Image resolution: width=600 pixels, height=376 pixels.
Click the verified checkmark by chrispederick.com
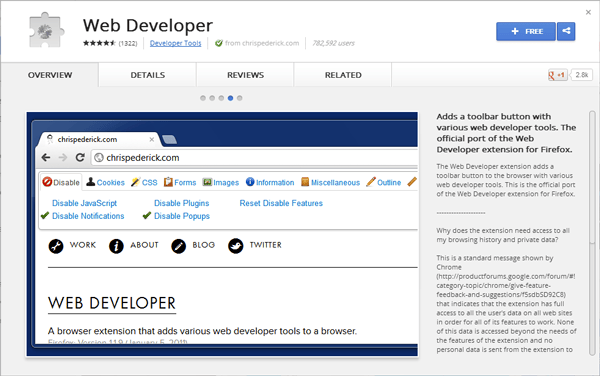(x=219, y=43)
